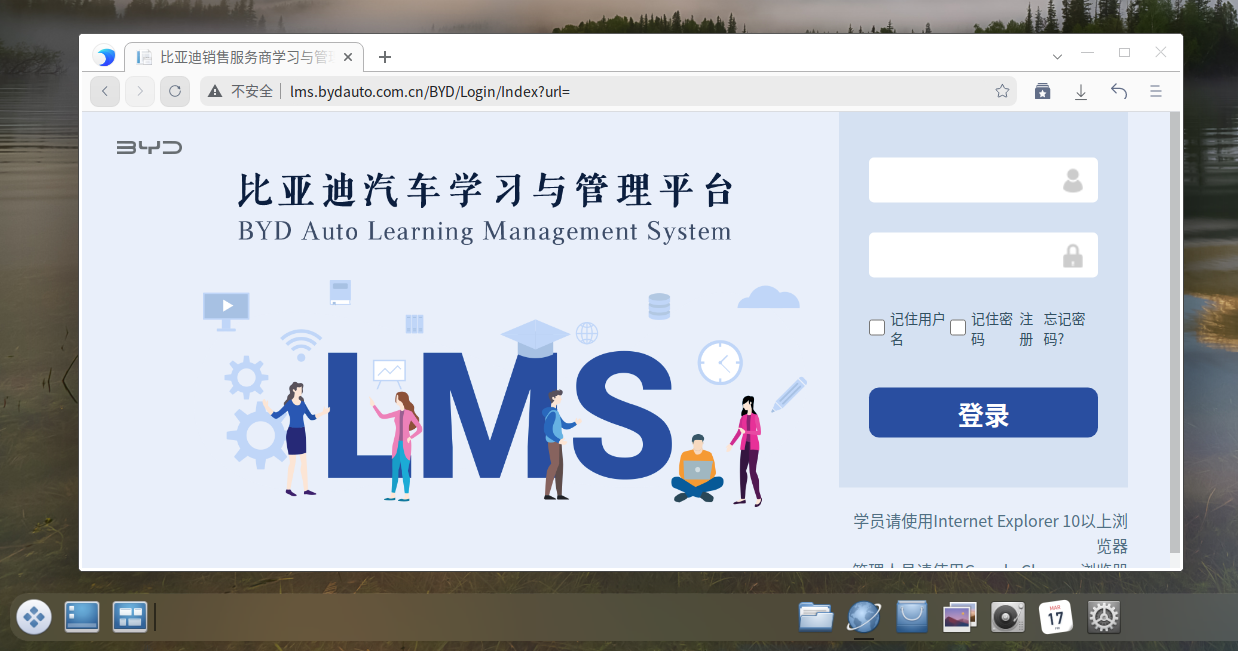Click the address bar URL field
This screenshot has width=1238, height=652.
608,91
